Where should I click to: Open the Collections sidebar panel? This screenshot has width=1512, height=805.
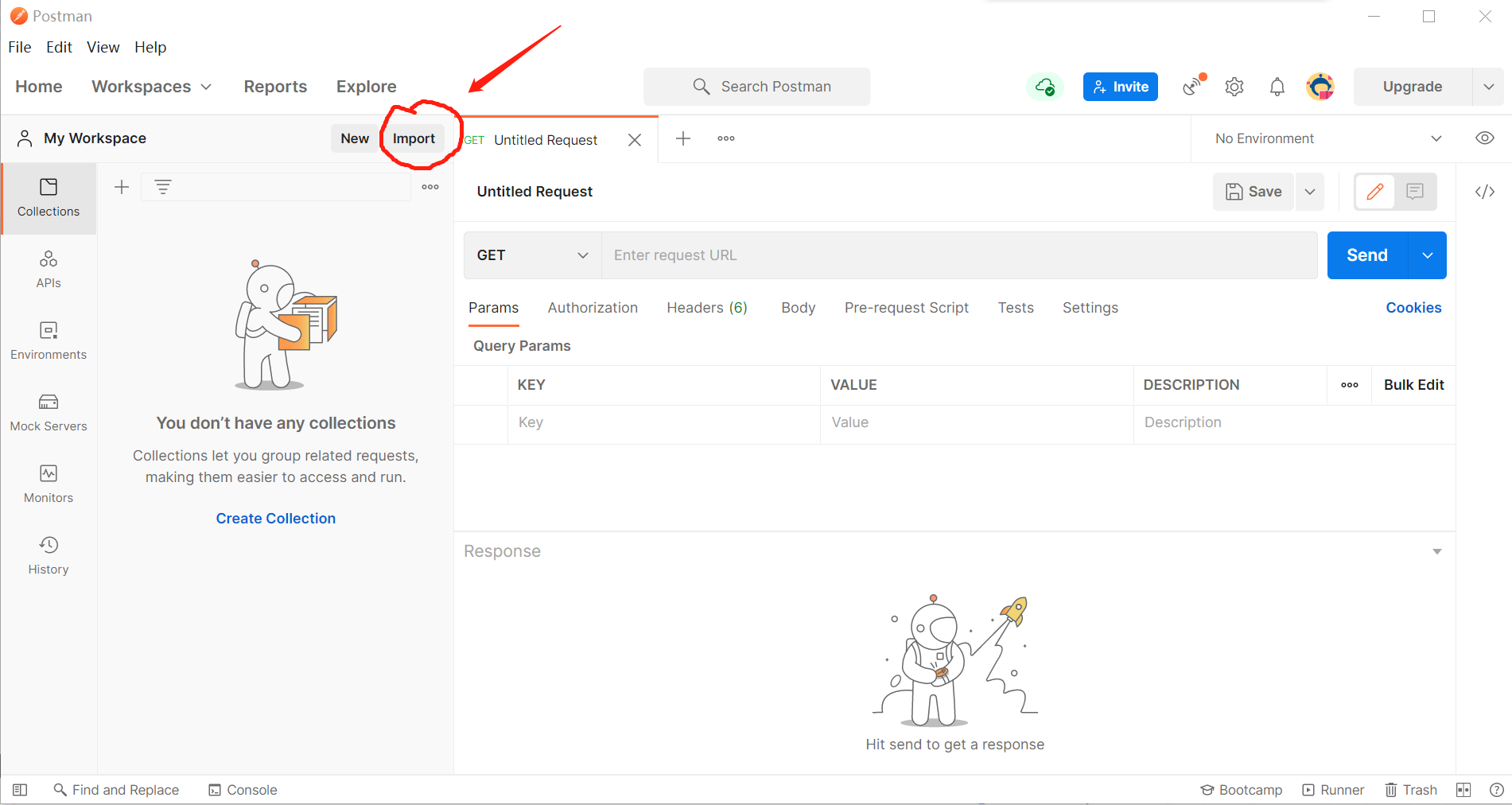click(x=49, y=198)
